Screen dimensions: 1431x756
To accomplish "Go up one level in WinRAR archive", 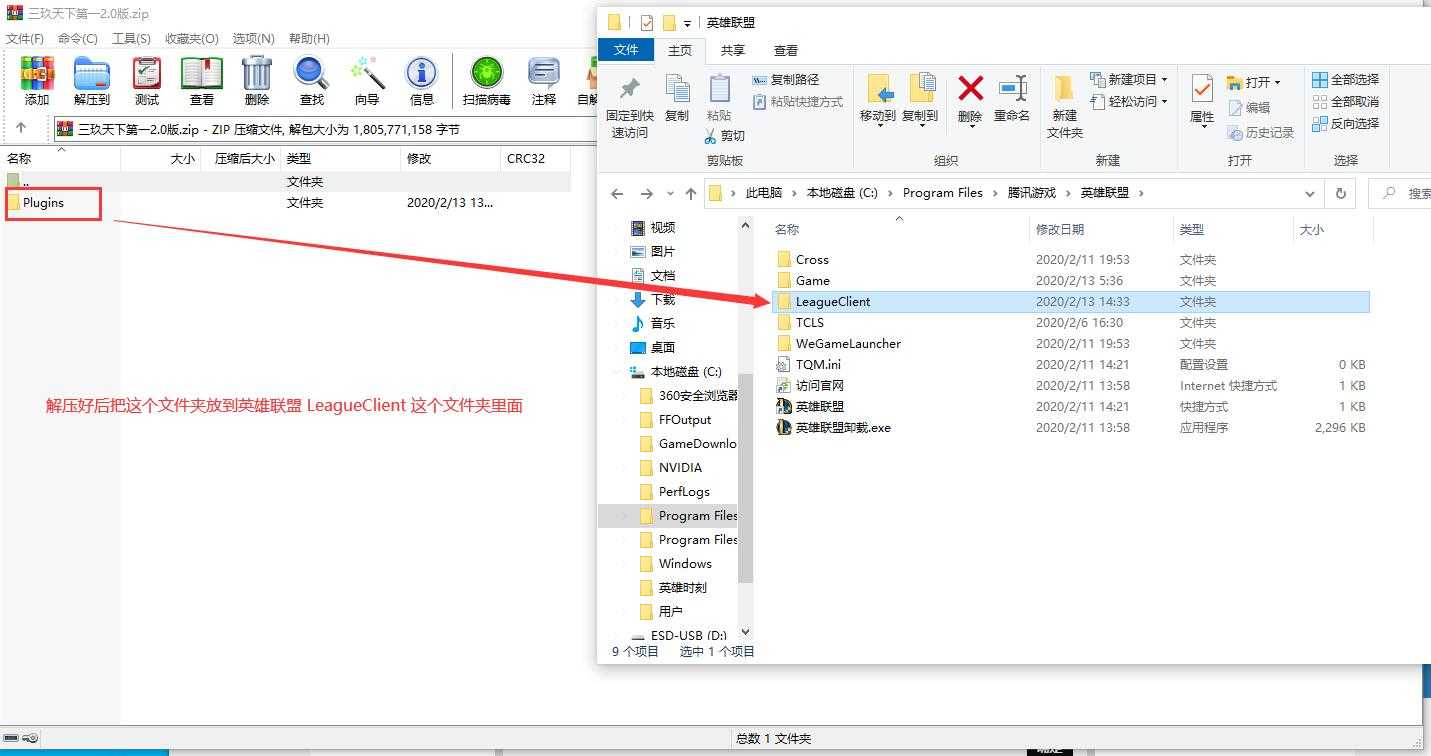I will [x=21, y=129].
